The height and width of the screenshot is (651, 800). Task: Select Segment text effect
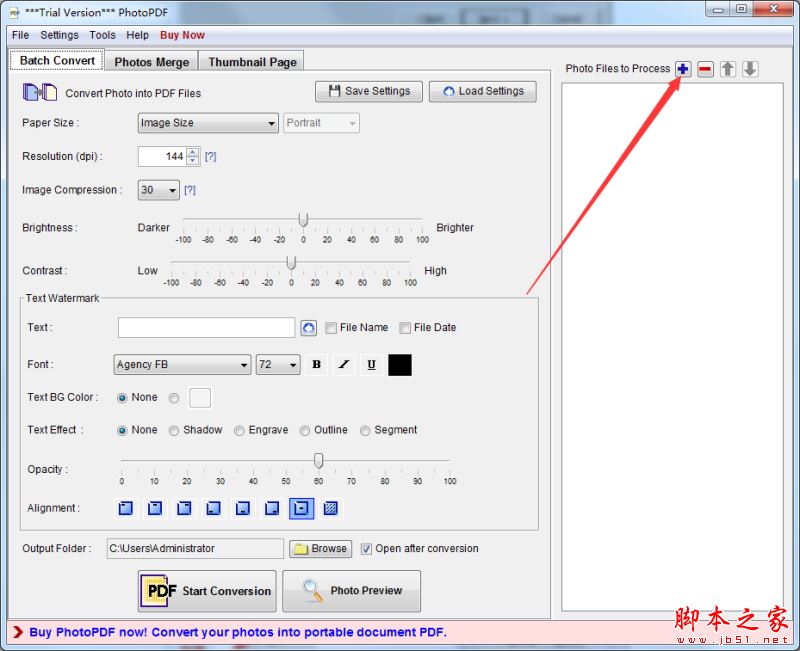(365, 431)
